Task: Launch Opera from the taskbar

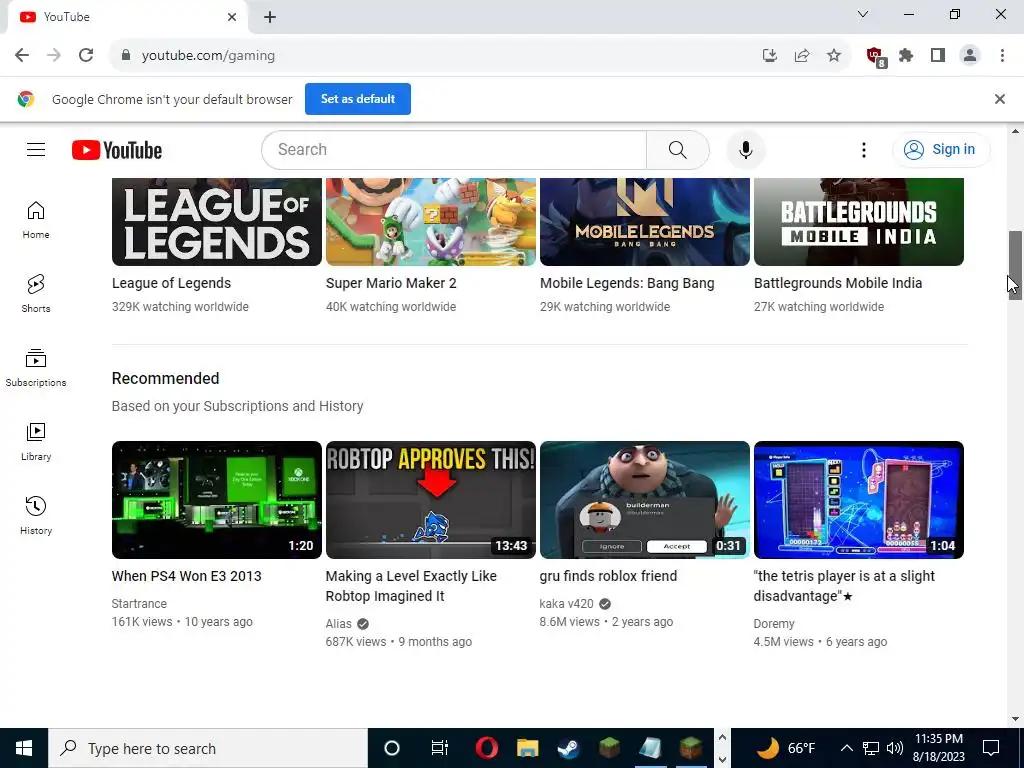Action: pos(487,748)
